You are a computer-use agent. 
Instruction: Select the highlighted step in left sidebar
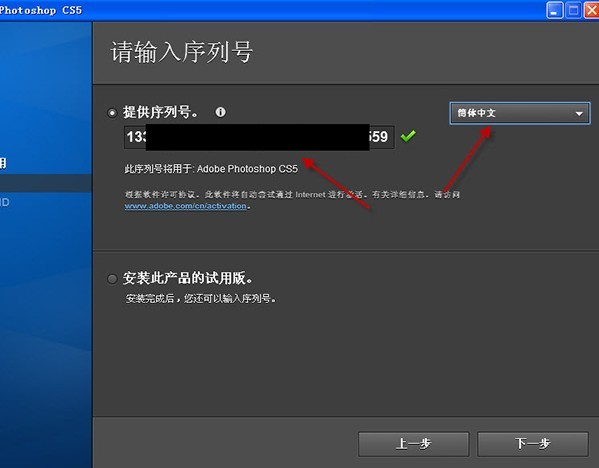(46, 183)
